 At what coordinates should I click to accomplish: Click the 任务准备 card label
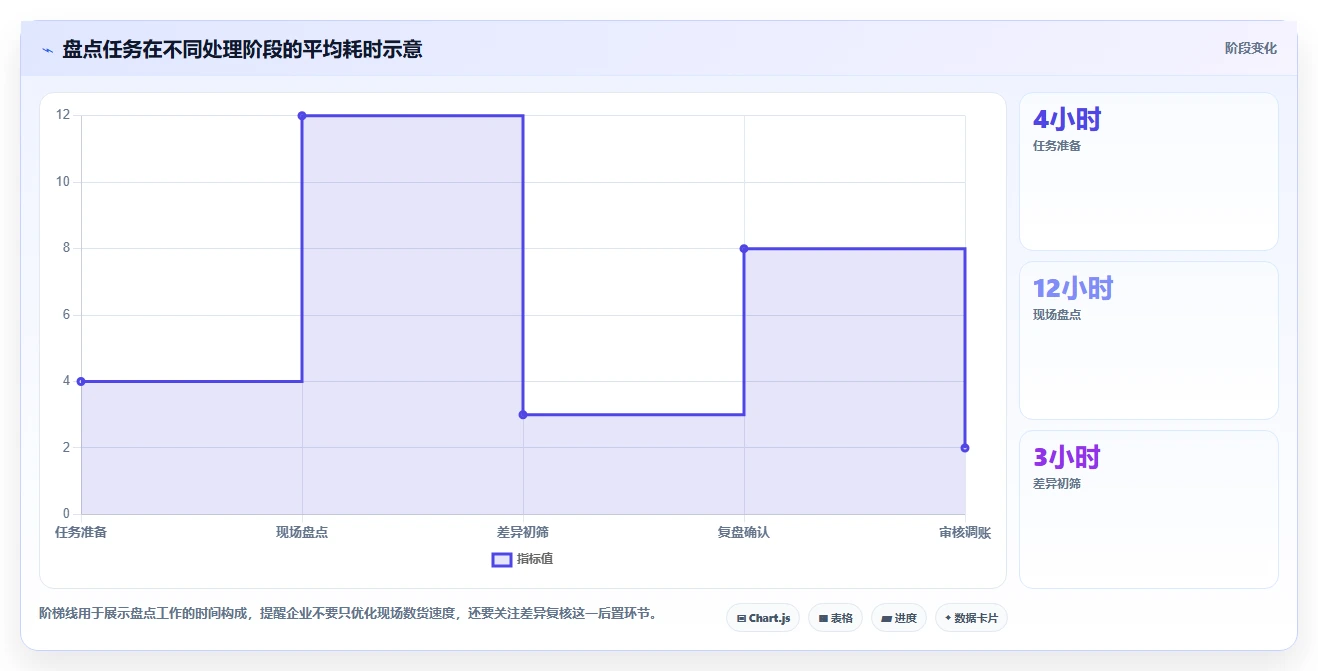point(1057,146)
